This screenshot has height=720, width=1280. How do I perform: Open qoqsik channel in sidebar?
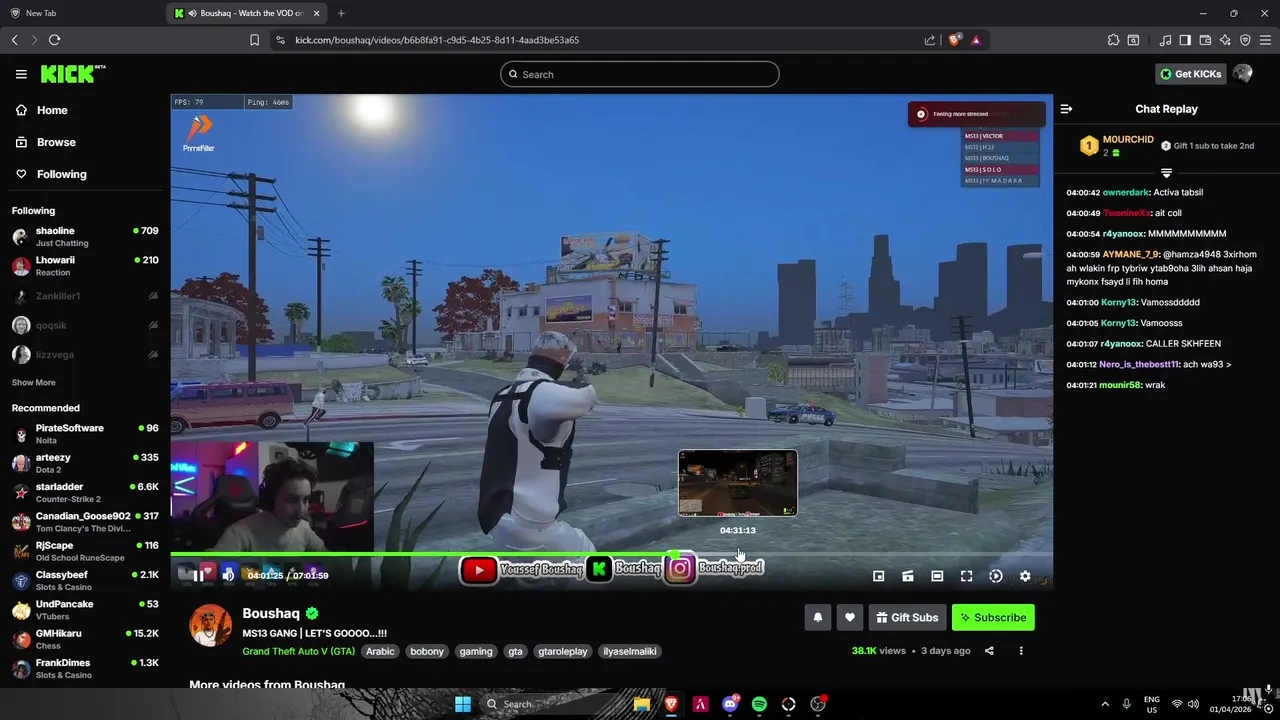85,325
